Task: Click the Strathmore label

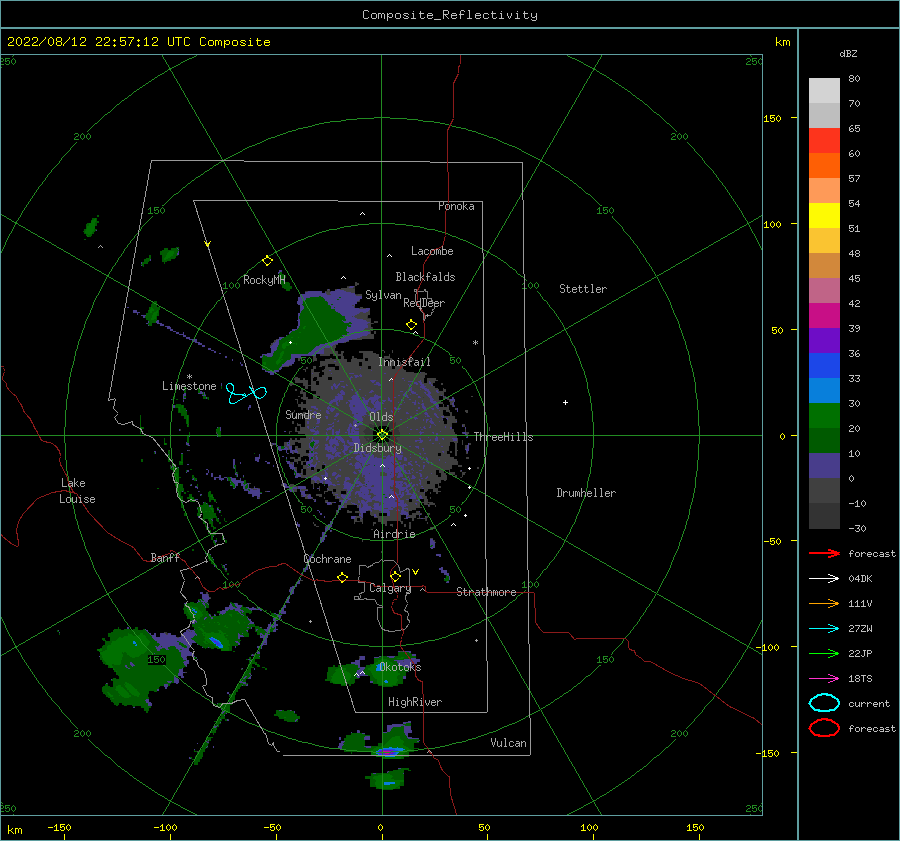Action: click(486, 592)
